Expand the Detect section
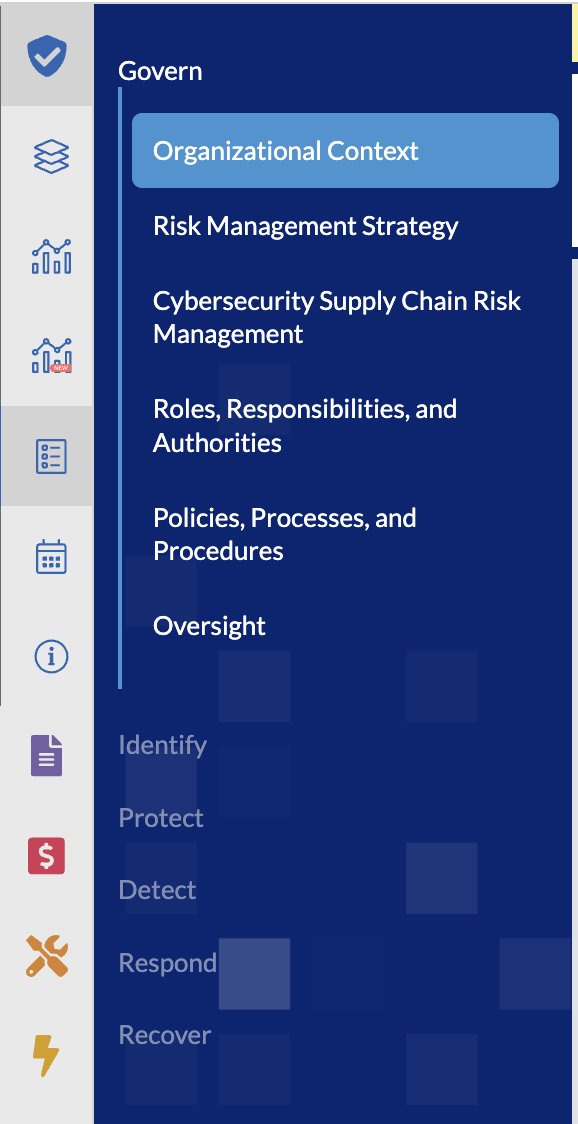This screenshot has height=1124, width=578. click(158, 890)
